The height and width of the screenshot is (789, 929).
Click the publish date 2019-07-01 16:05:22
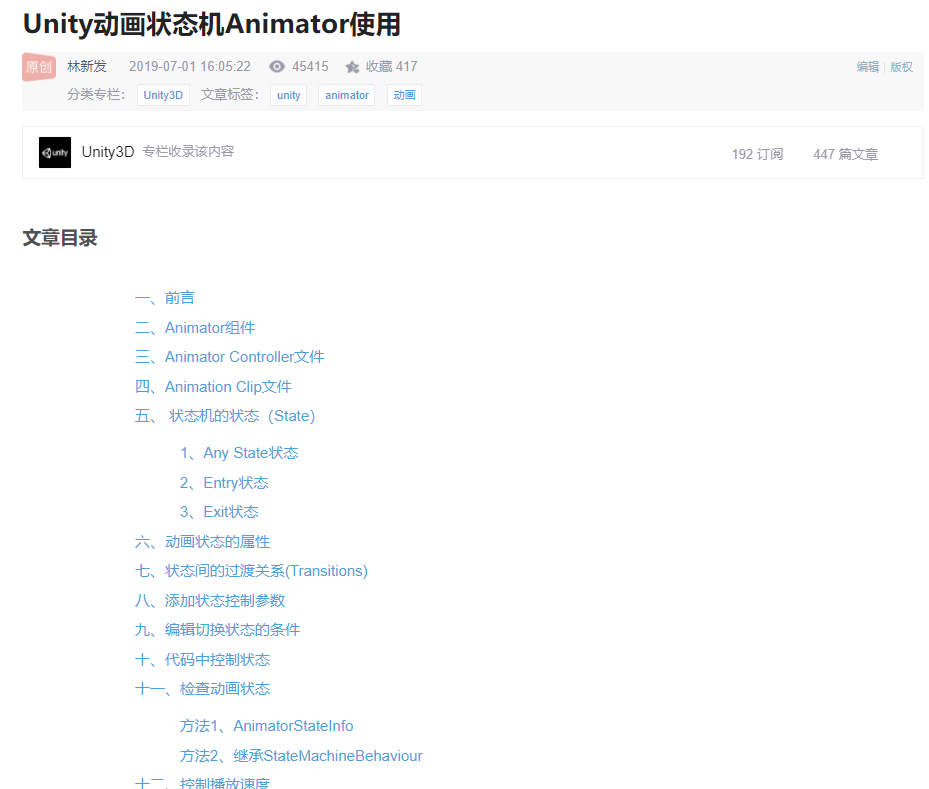click(190, 66)
